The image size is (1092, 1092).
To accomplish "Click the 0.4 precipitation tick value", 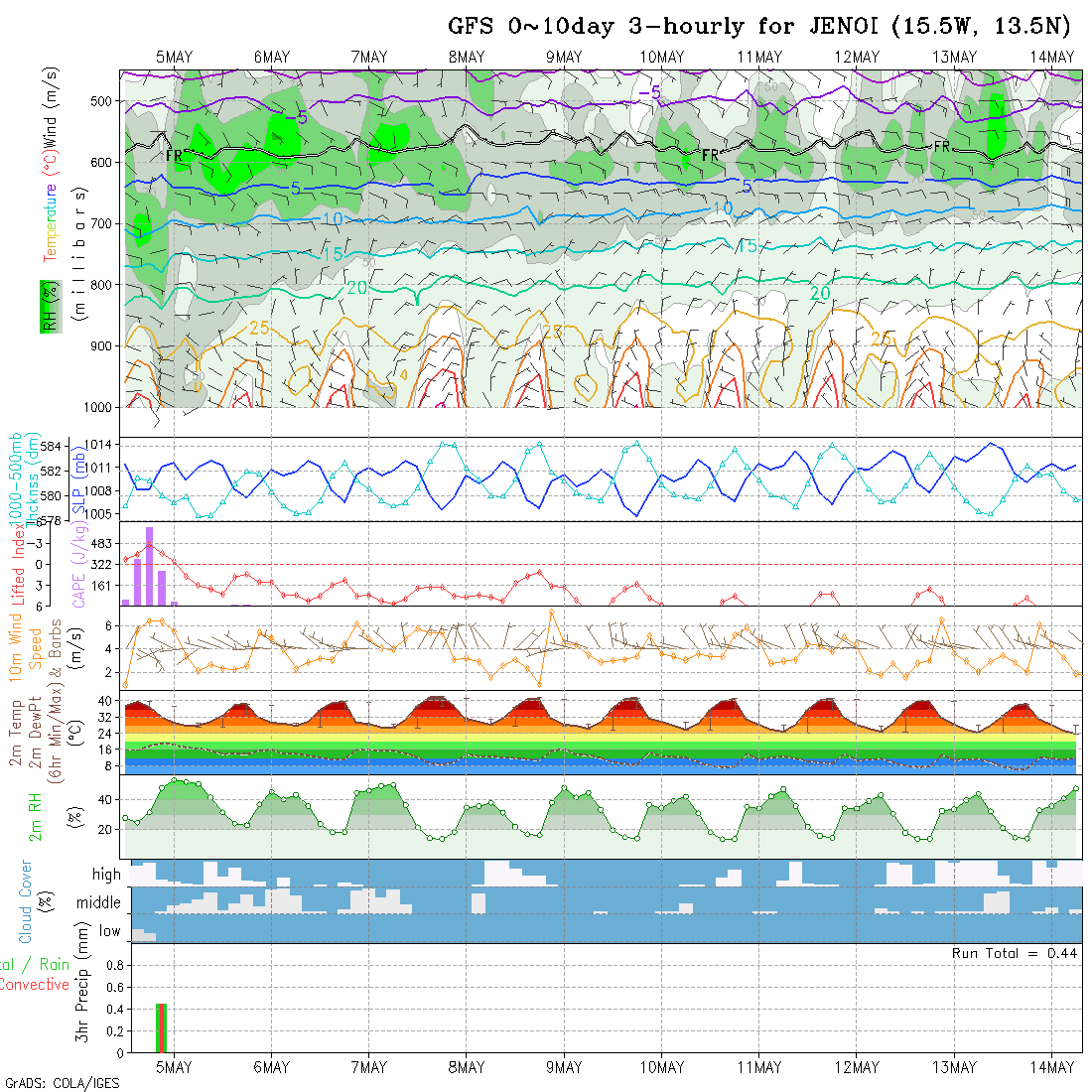I will (x=115, y=1010).
